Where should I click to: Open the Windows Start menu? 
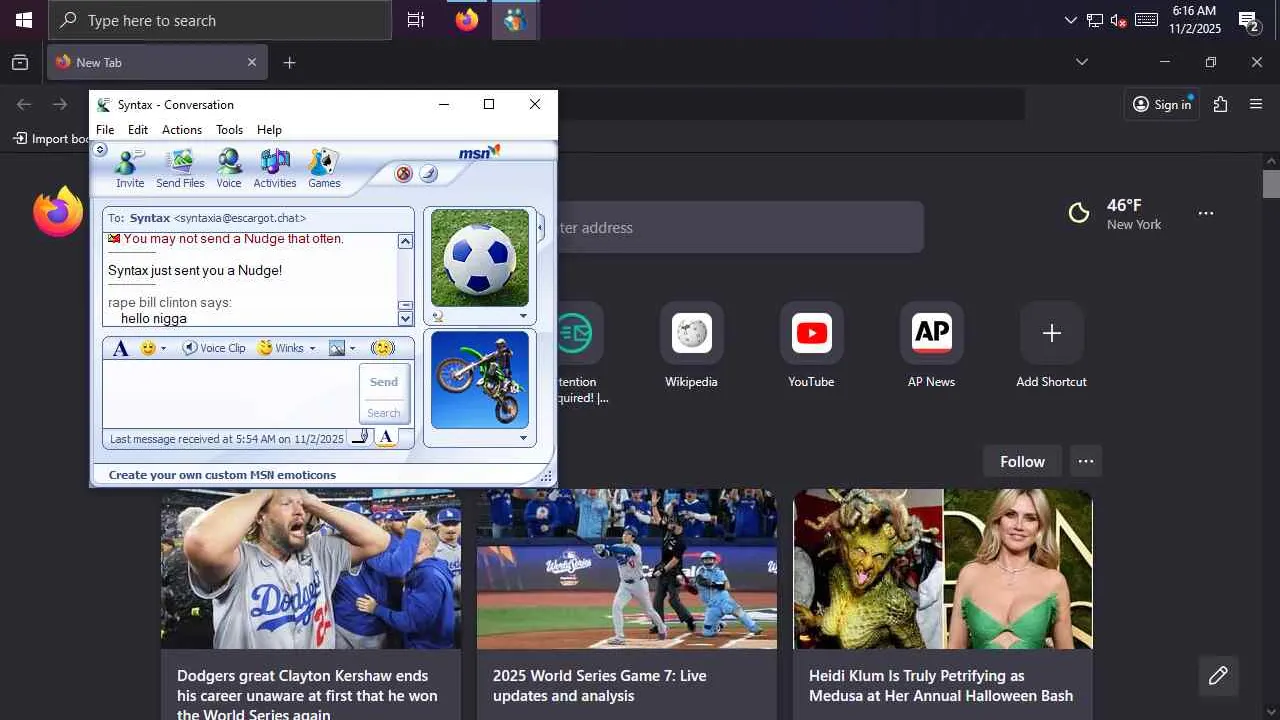pos(24,20)
